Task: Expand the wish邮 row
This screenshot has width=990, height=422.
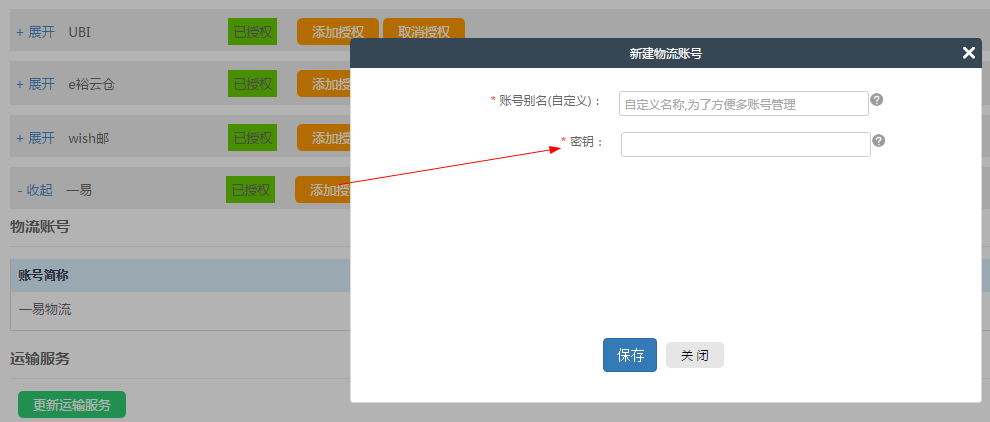Action: [x=35, y=137]
